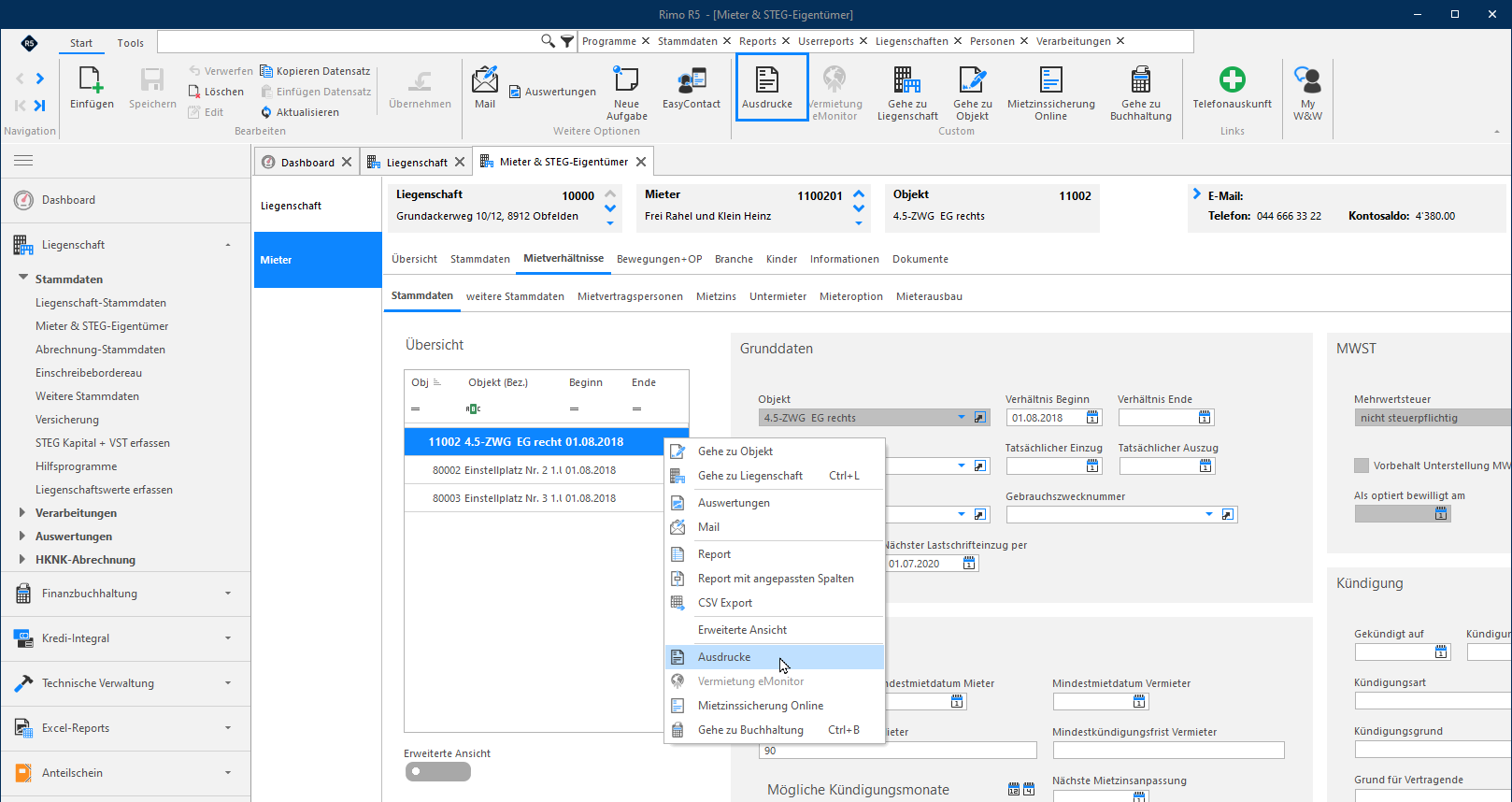1512x802 pixels.
Task: Expand the Verarbeitungen tree node
Action: click(x=22, y=512)
